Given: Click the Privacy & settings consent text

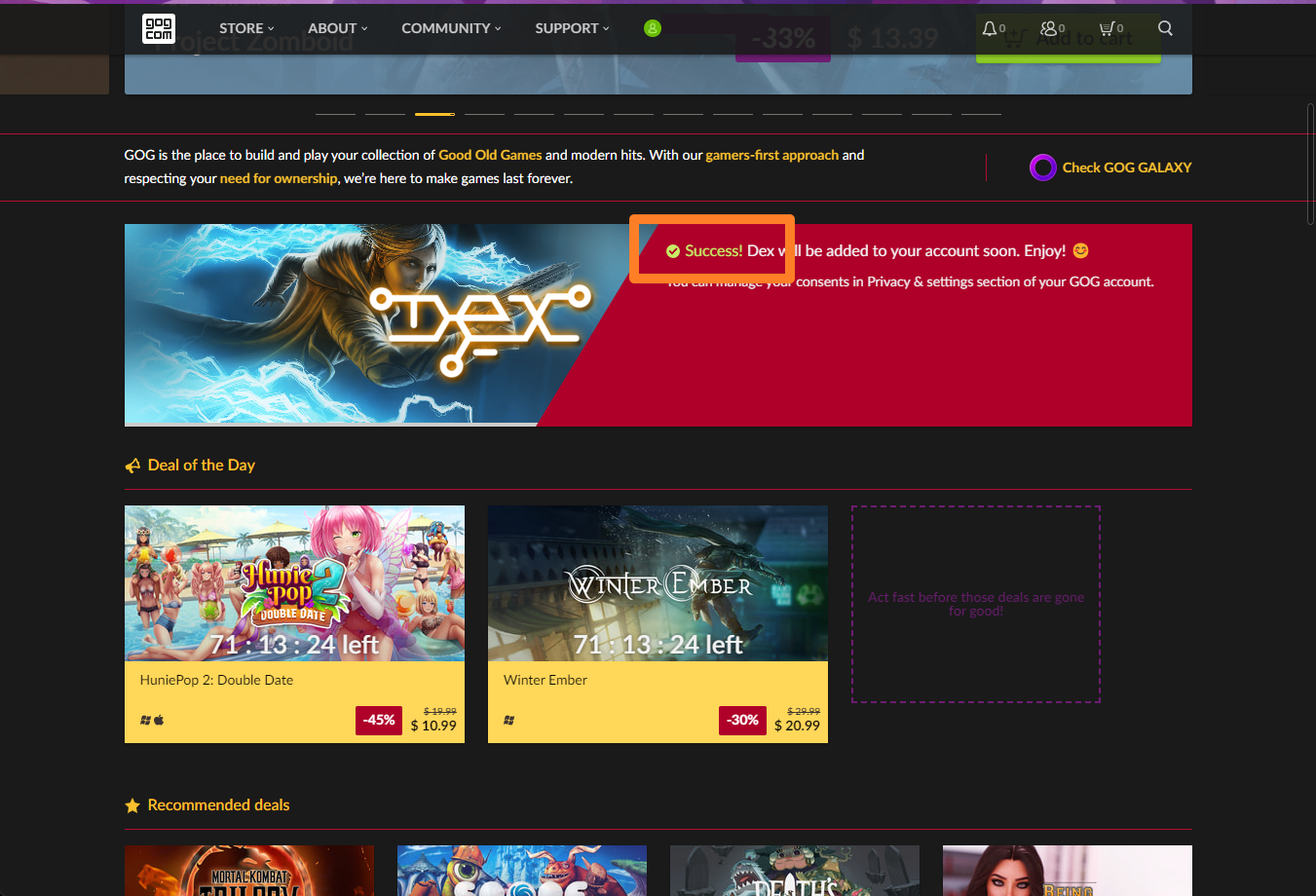Looking at the screenshot, I should 911,281.
